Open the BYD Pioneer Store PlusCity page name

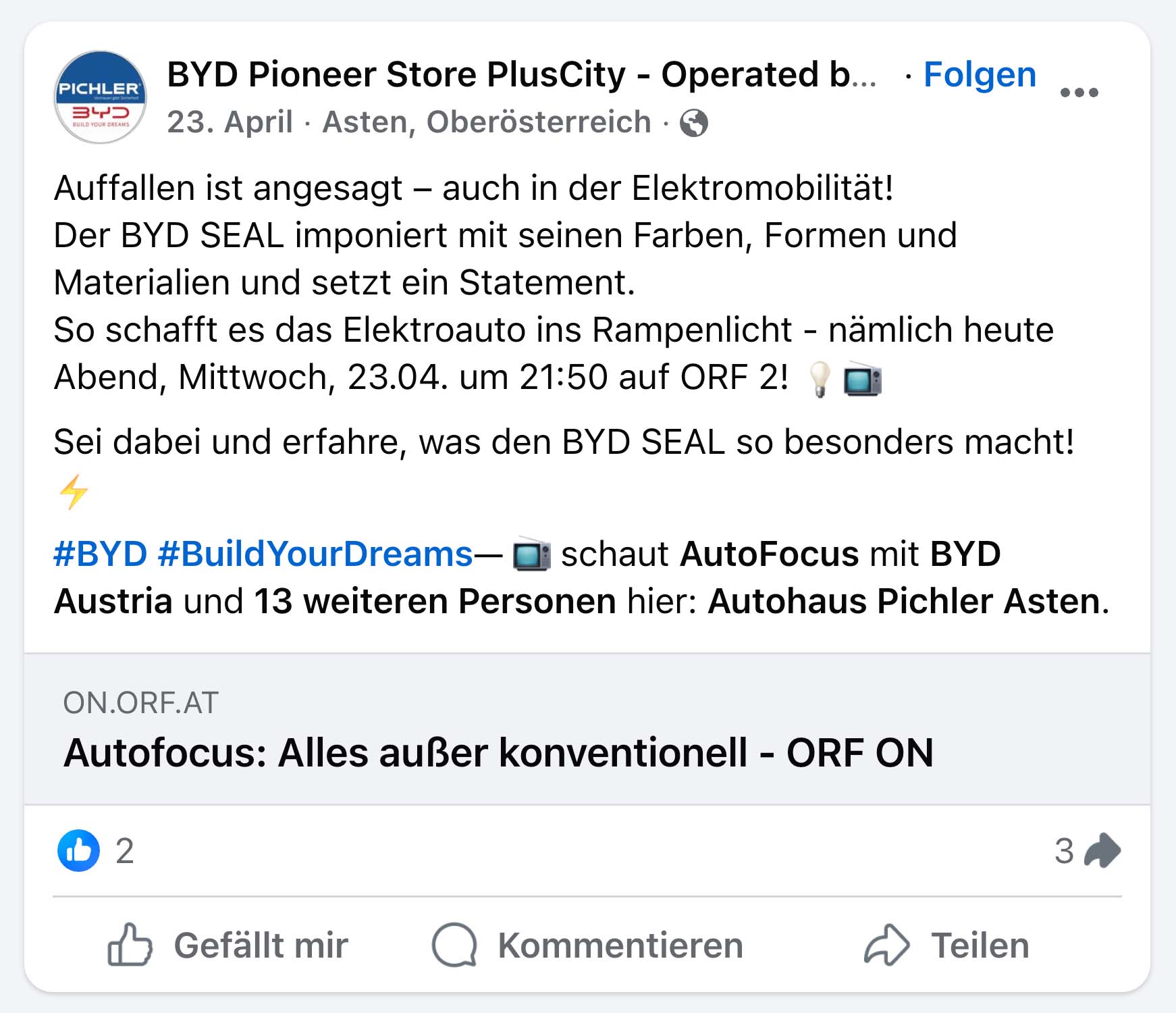(x=521, y=74)
